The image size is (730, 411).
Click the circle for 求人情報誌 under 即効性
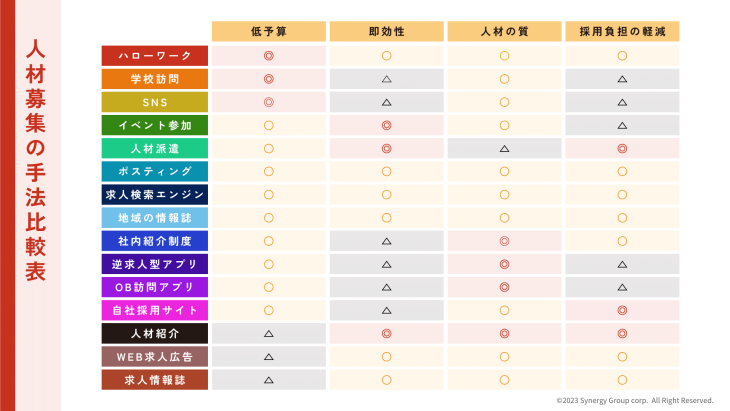click(386, 380)
